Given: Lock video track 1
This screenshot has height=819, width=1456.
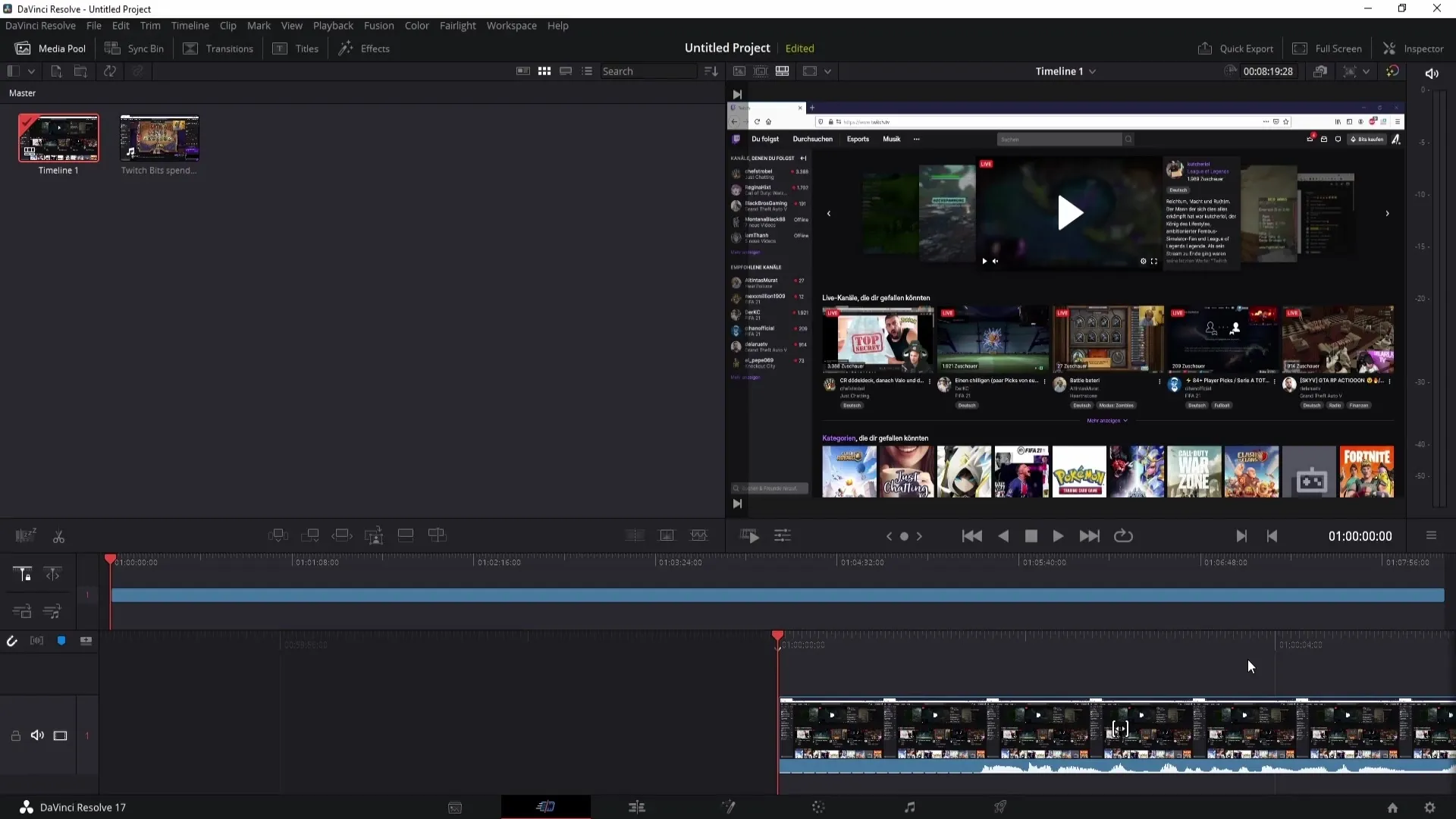Looking at the screenshot, I should pos(15,736).
